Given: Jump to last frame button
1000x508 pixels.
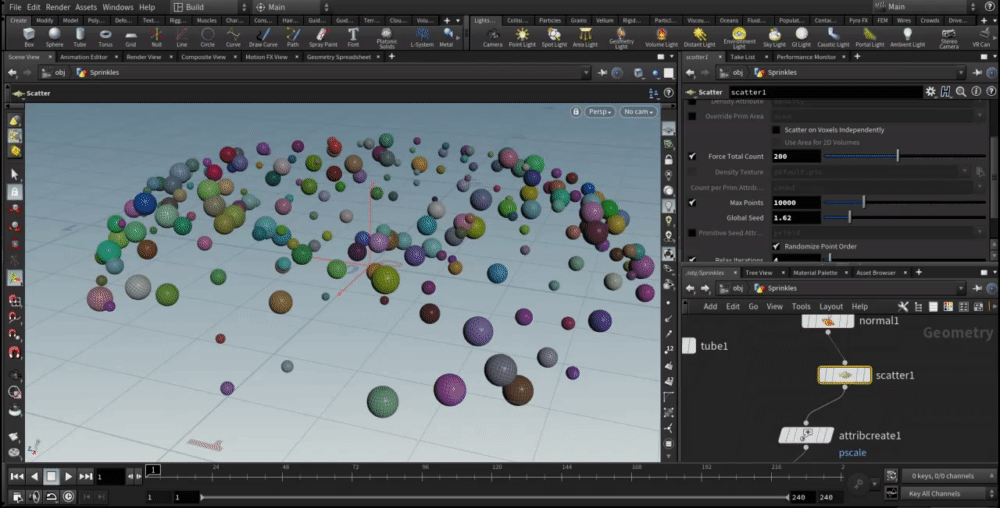Looking at the screenshot, I should tap(85, 476).
